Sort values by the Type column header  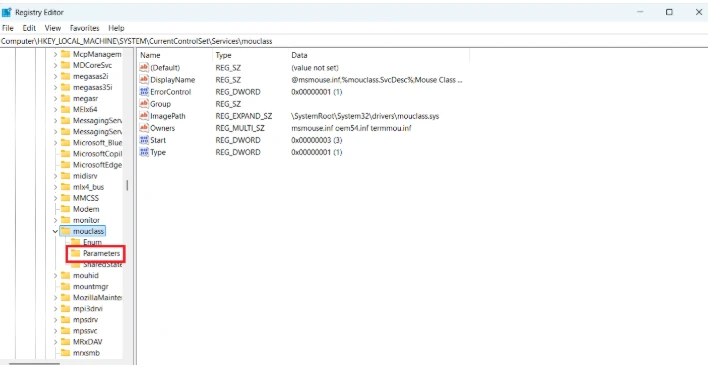[250, 56]
